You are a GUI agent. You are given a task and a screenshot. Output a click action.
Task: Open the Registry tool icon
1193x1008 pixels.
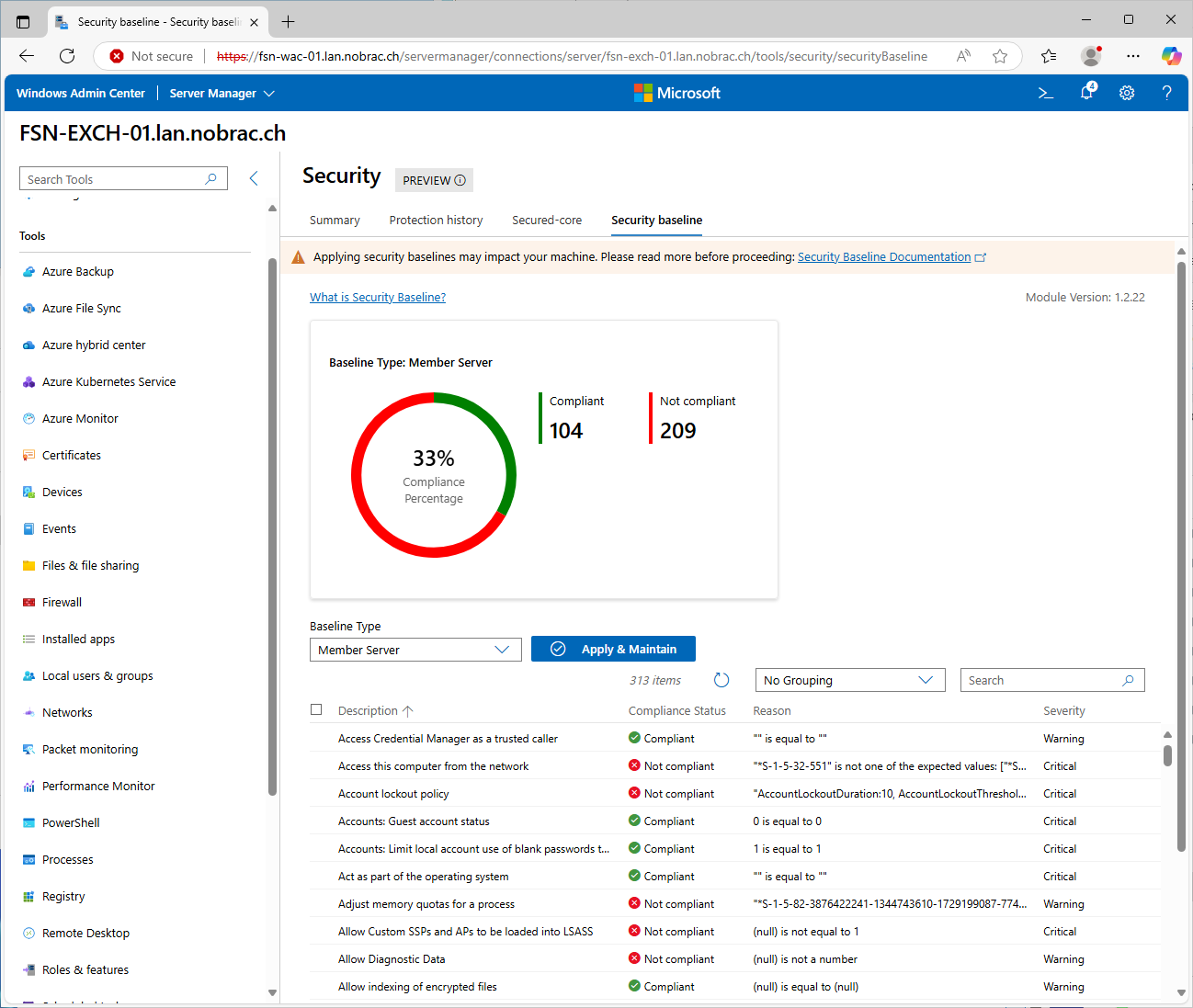pyautogui.click(x=28, y=897)
